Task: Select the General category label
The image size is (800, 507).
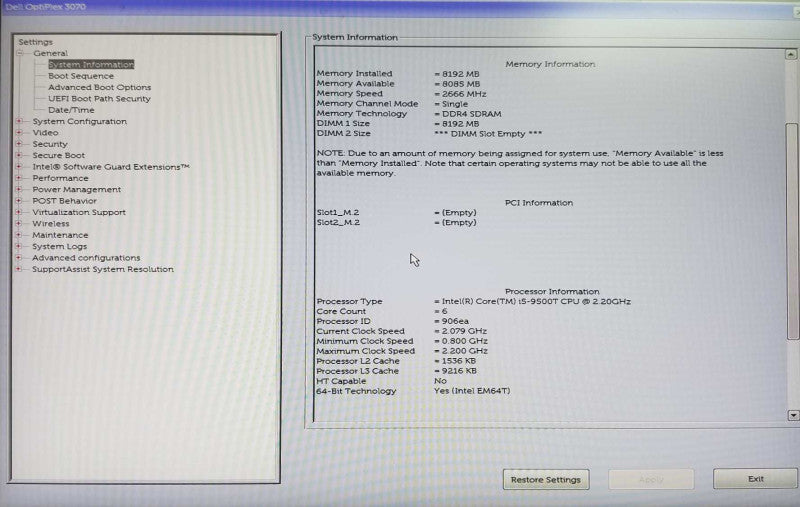Action: tap(50, 53)
